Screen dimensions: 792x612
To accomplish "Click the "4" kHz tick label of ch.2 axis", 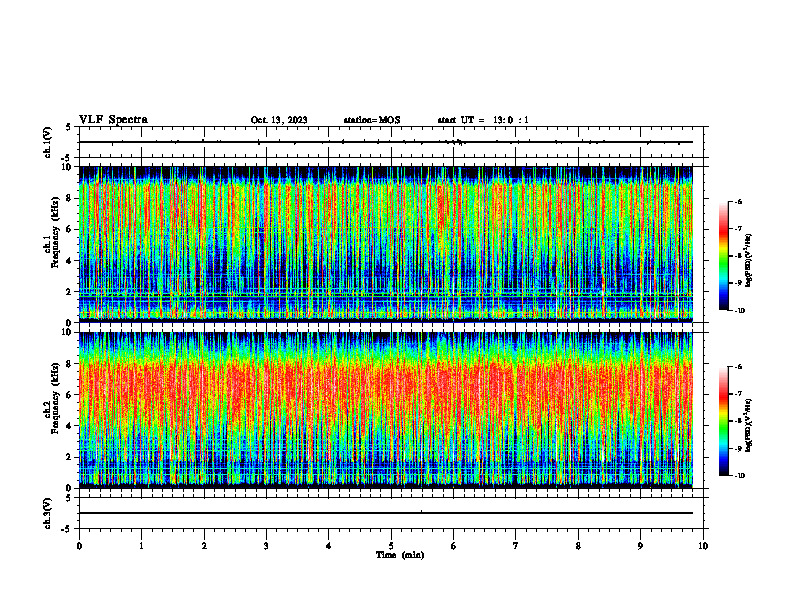I will click(70, 426).
